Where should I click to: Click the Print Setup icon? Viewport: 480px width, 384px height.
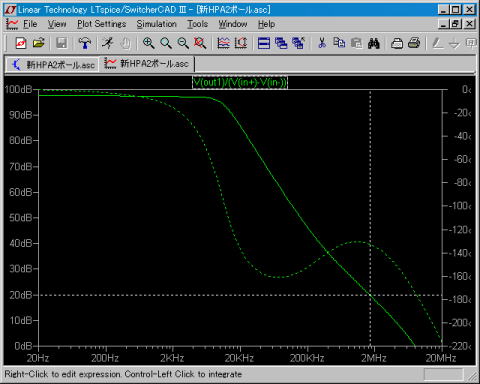[397, 43]
